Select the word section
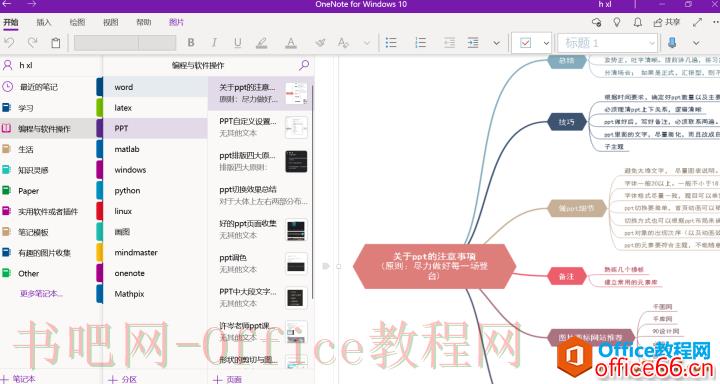 155,87
